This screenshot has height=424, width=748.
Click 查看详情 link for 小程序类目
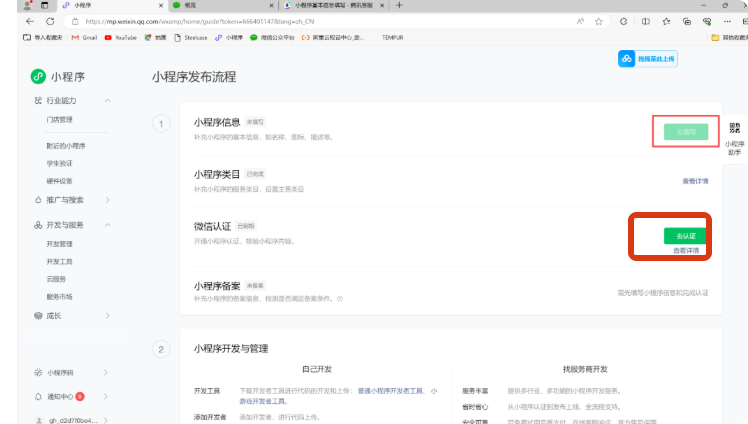pyautogui.click(x=695, y=181)
